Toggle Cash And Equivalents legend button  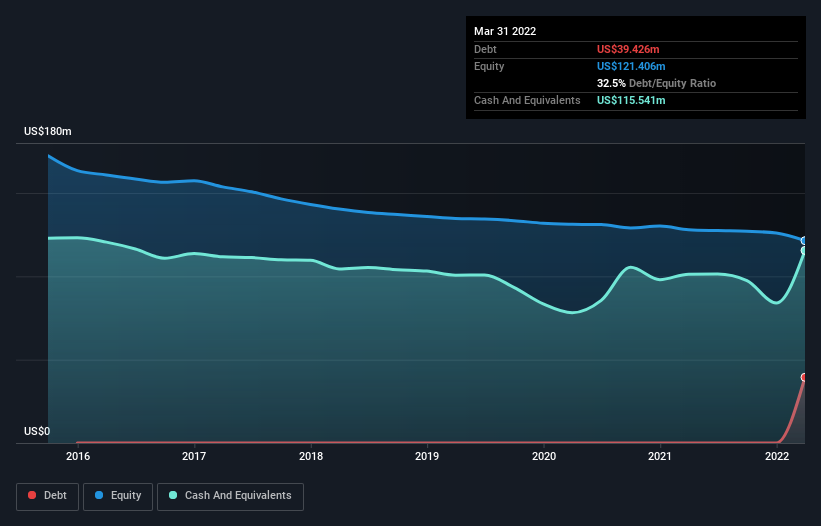coord(230,497)
